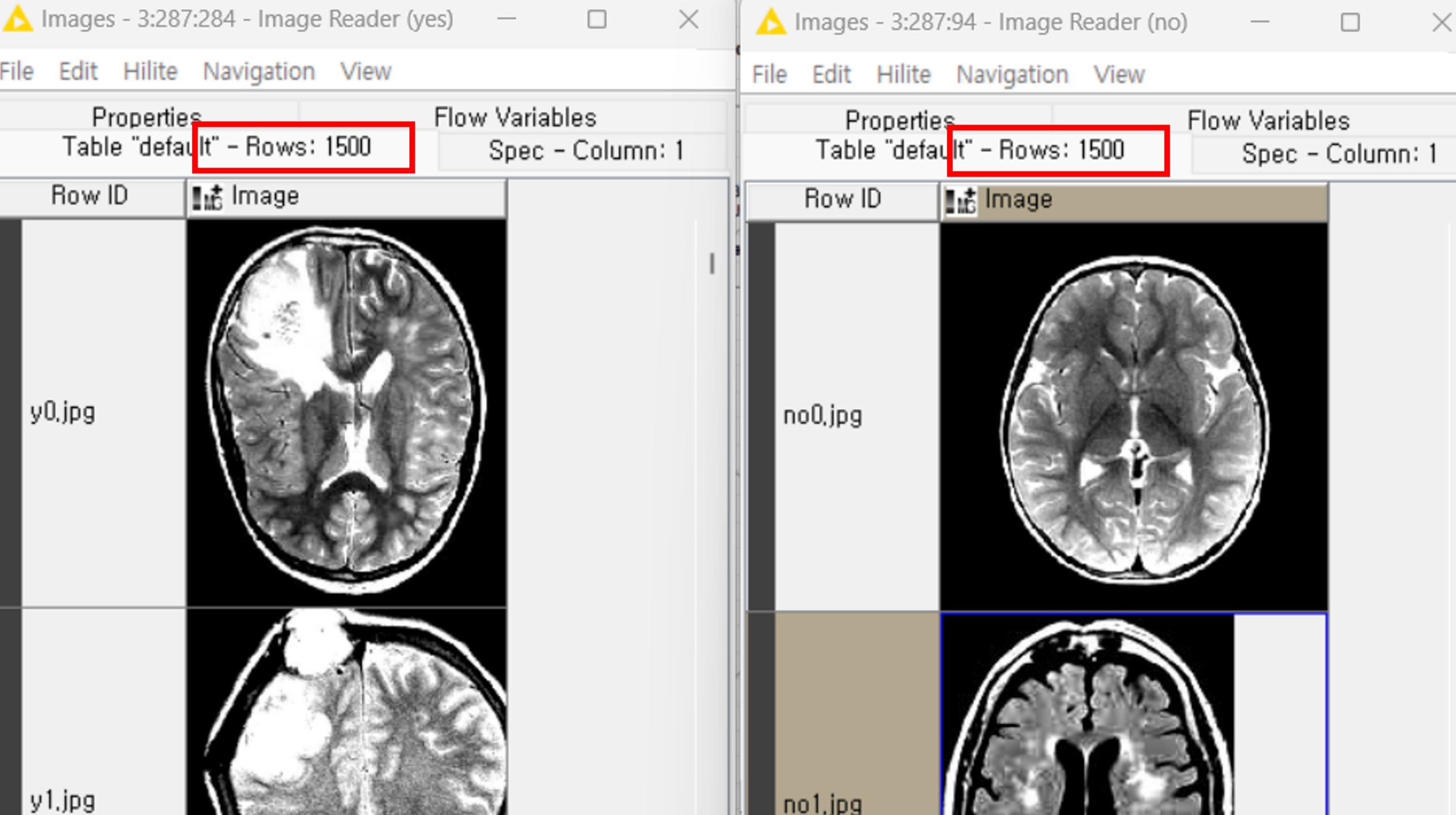Select the no0.jpg brain scan thumbnail
The width and height of the screenshot is (1456, 815).
[x=1133, y=417]
